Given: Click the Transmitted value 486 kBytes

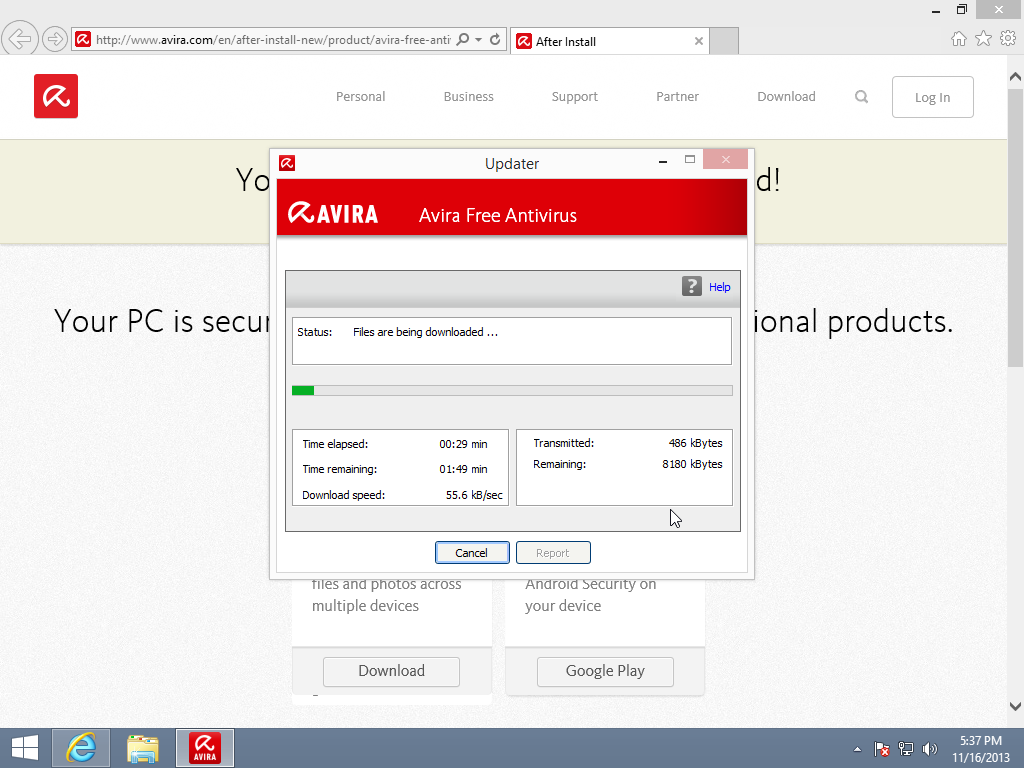Looking at the screenshot, I should click(696, 443).
